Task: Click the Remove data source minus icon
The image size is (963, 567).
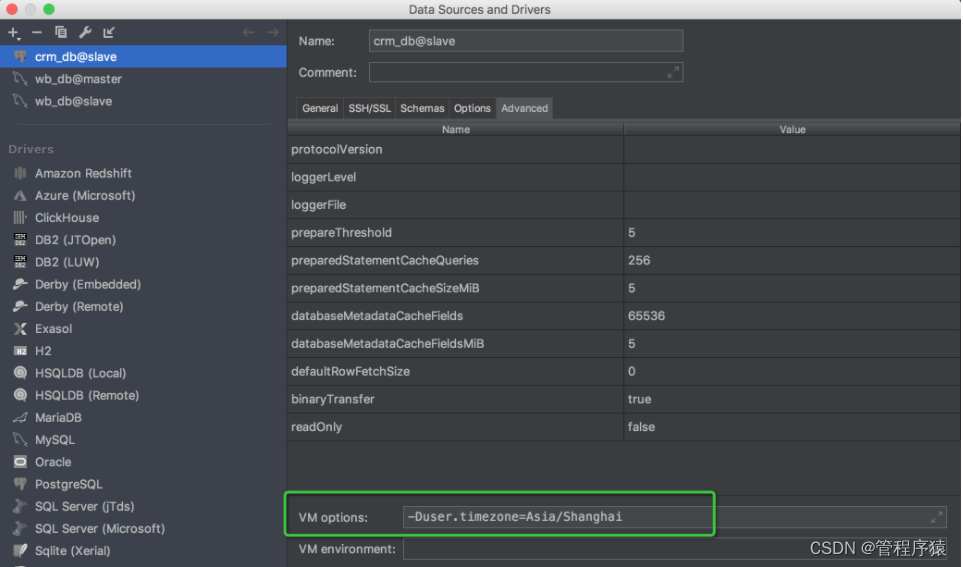Action: click(37, 33)
